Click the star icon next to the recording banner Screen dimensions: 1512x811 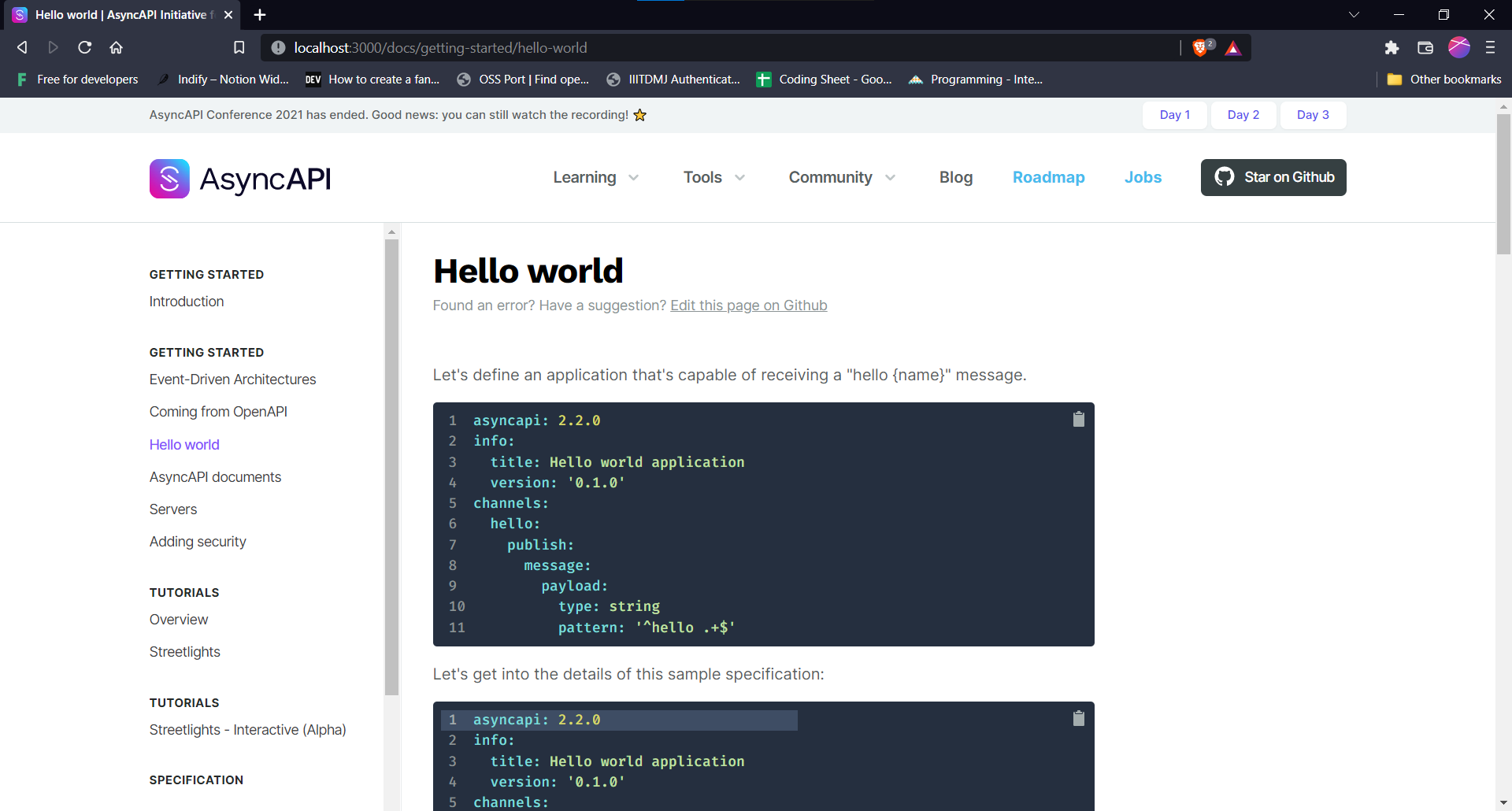[x=639, y=115]
